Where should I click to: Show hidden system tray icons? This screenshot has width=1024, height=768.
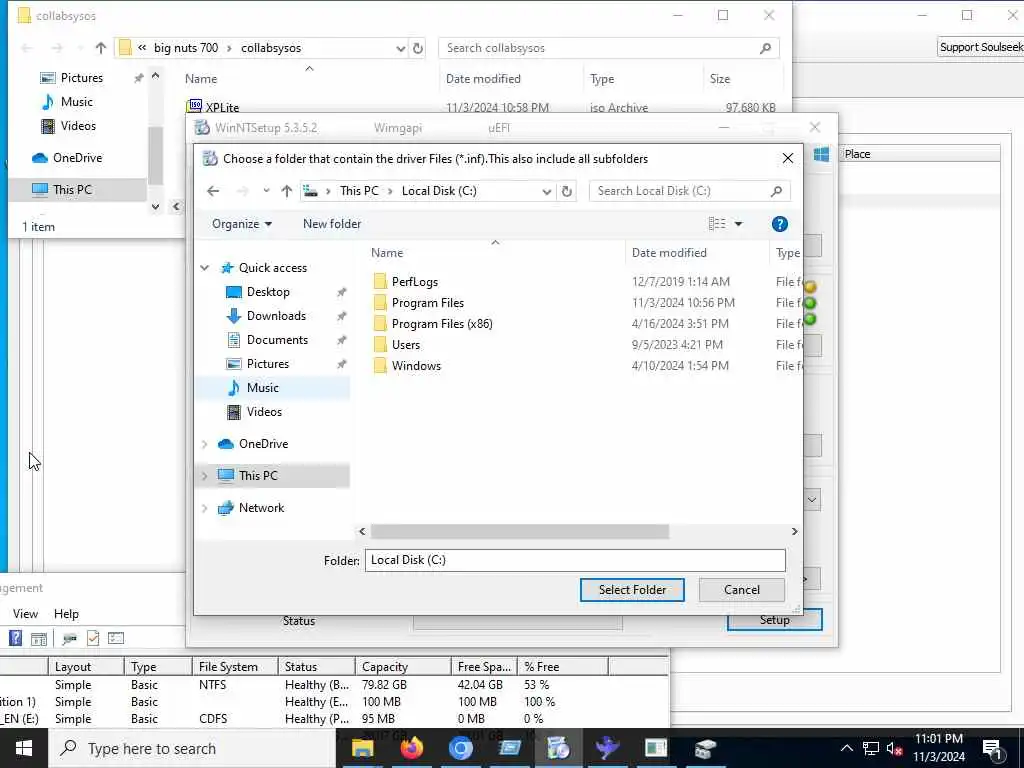846,748
